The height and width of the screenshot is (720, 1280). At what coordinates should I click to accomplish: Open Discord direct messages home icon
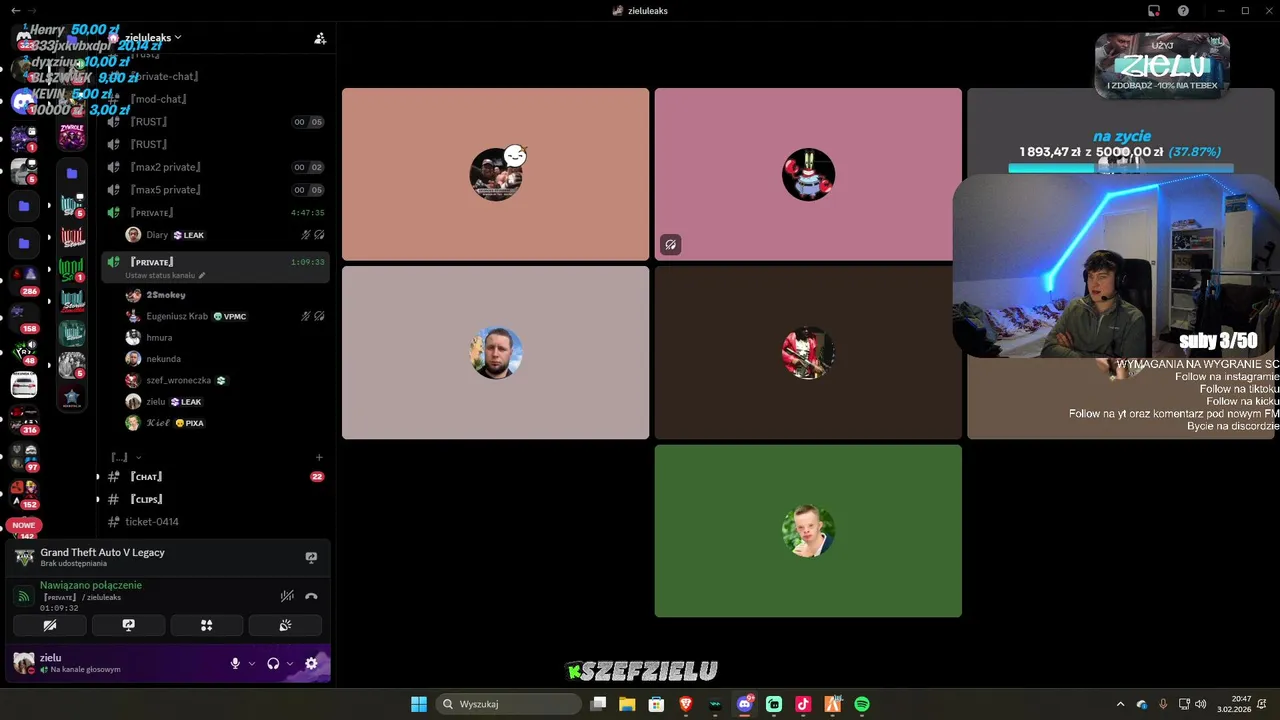click(x=23, y=38)
